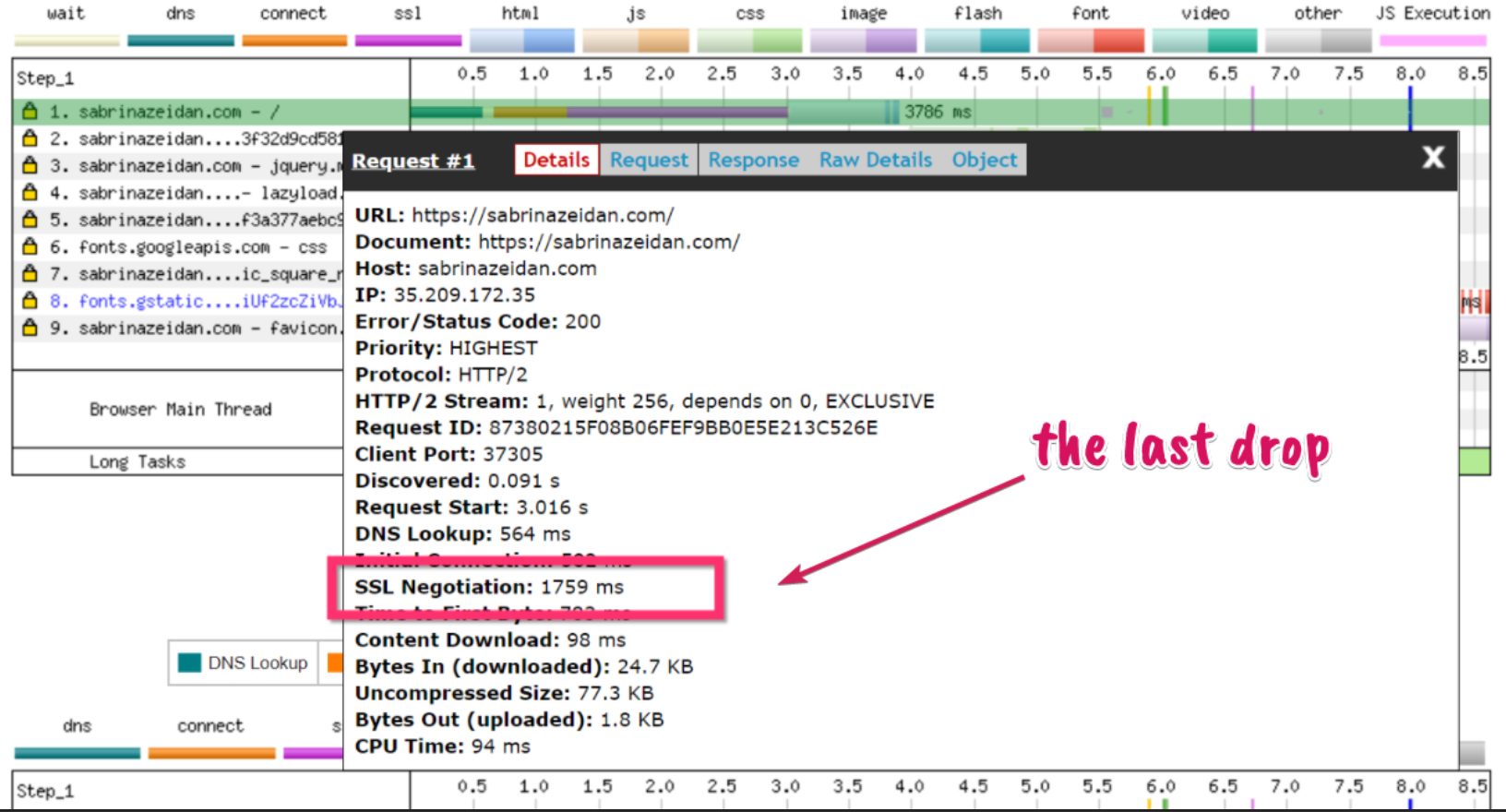1506x812 pixels.
Task: Click the css legend color bar
Action: [749, 41]
